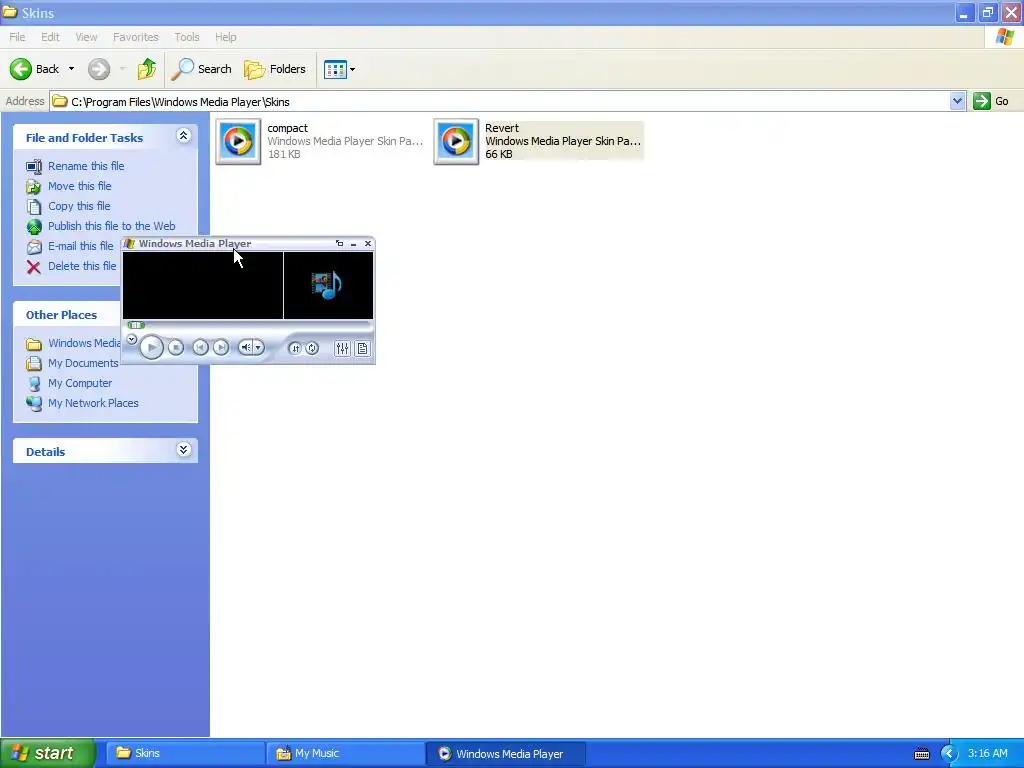Open the Help menu
The width and height of the screenshot is (1024, 768).
pyautogui.click(x=226, y=37)
